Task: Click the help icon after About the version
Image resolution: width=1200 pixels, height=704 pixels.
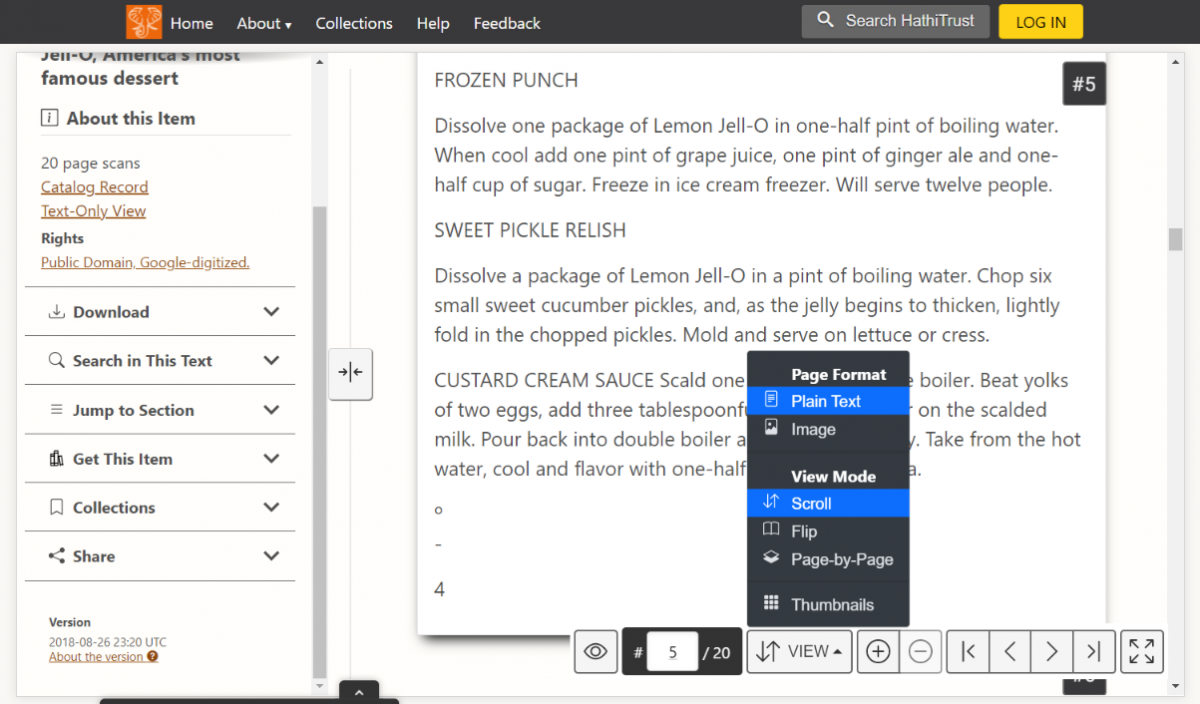Action: click(x=153, y=657)
